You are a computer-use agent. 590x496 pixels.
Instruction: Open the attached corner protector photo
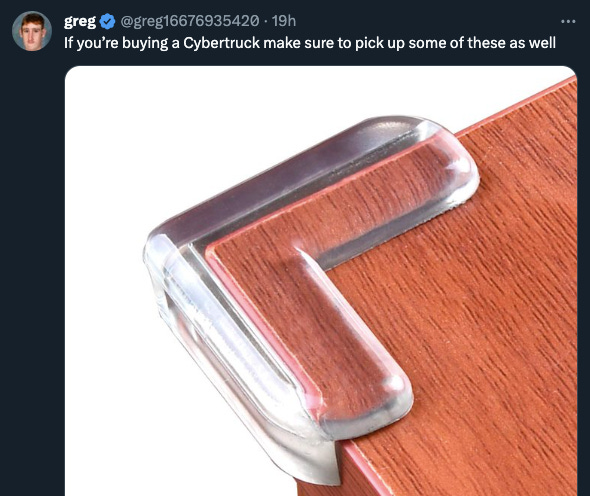(321, 281)
